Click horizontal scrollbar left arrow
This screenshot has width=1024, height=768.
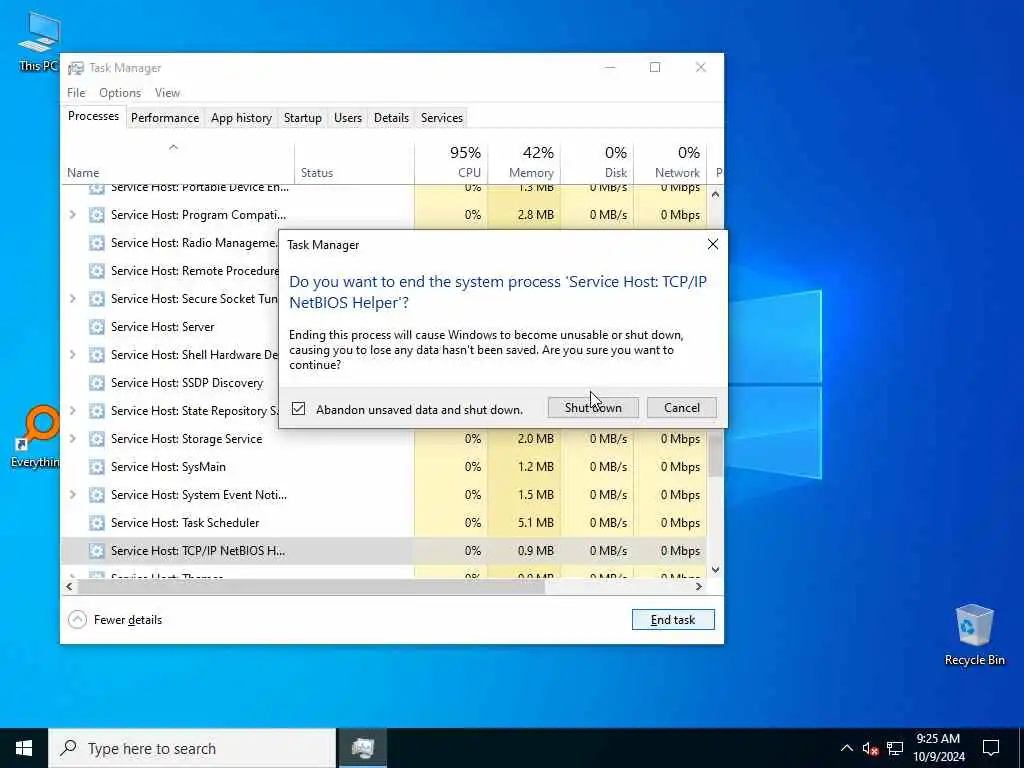(69, 586)
